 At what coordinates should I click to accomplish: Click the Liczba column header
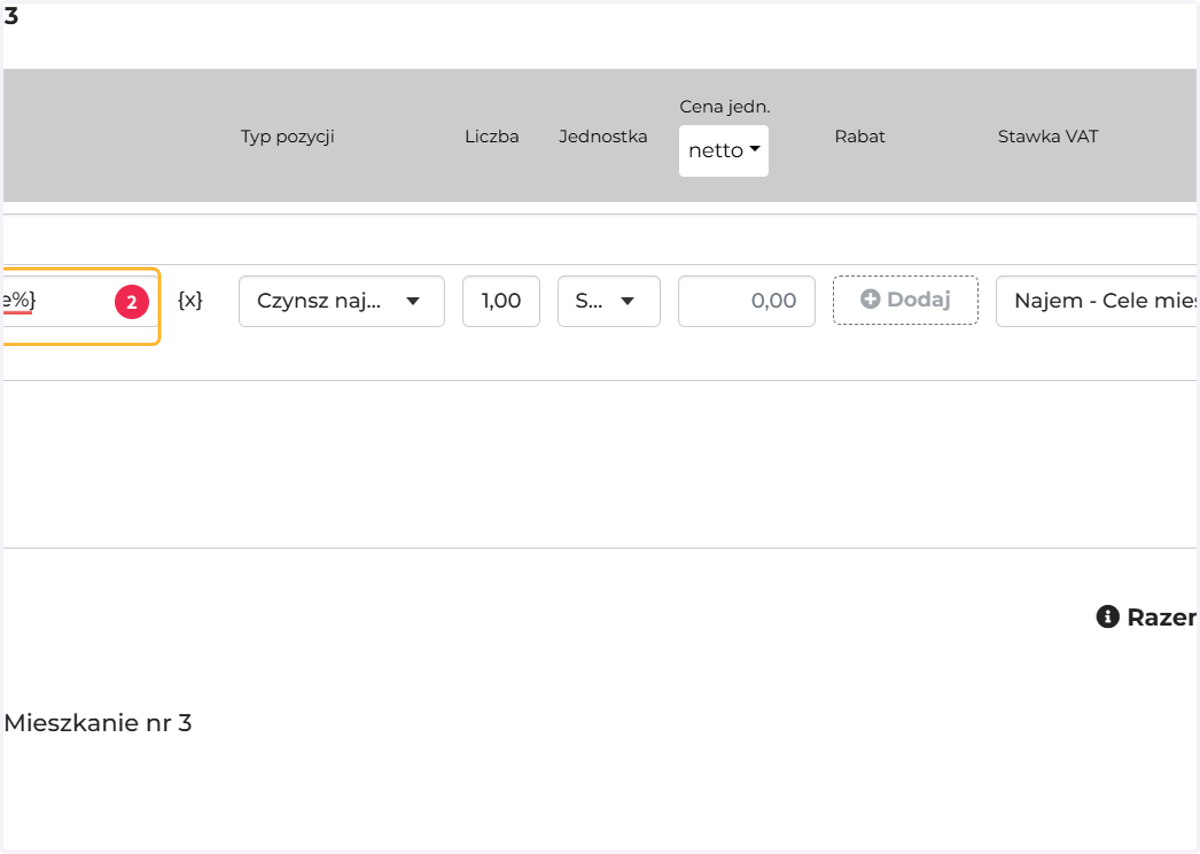(x=492, y=137)
